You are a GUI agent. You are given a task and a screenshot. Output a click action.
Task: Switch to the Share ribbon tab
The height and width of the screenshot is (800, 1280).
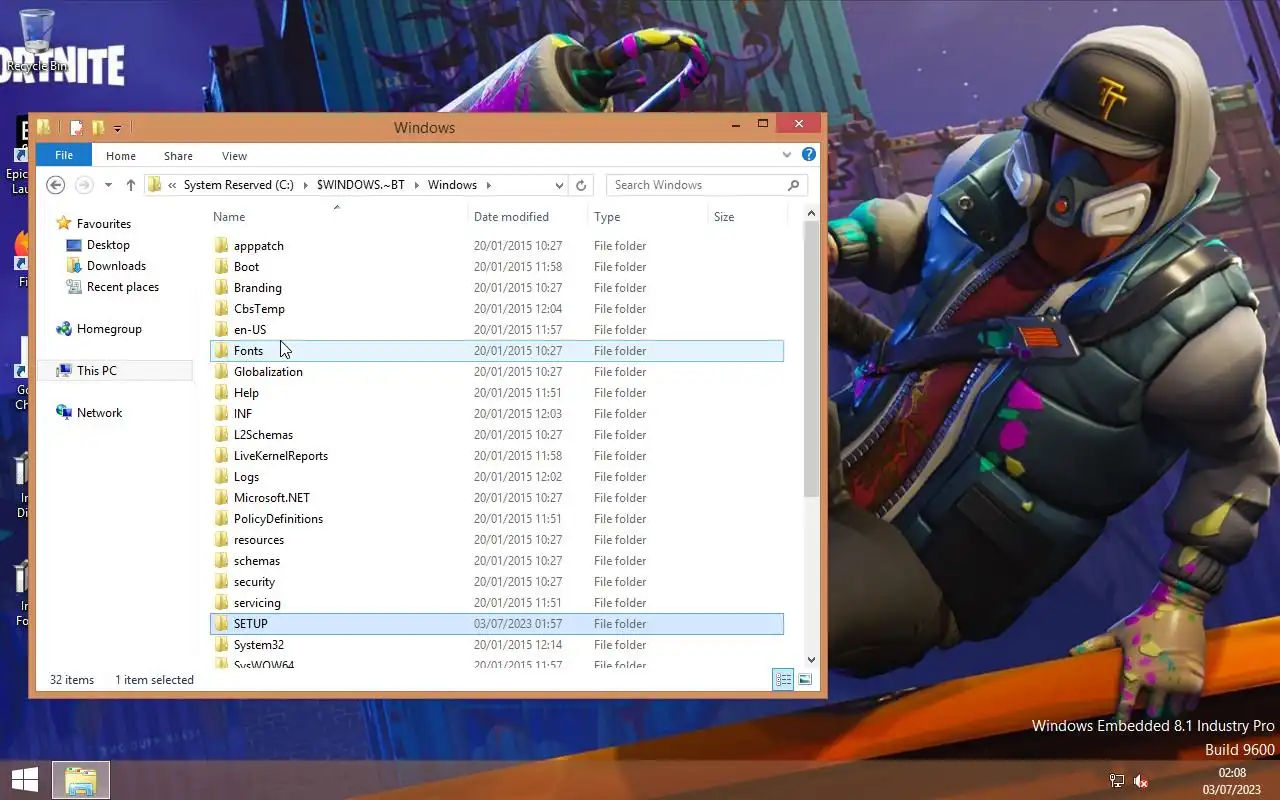tap(178, 156)
